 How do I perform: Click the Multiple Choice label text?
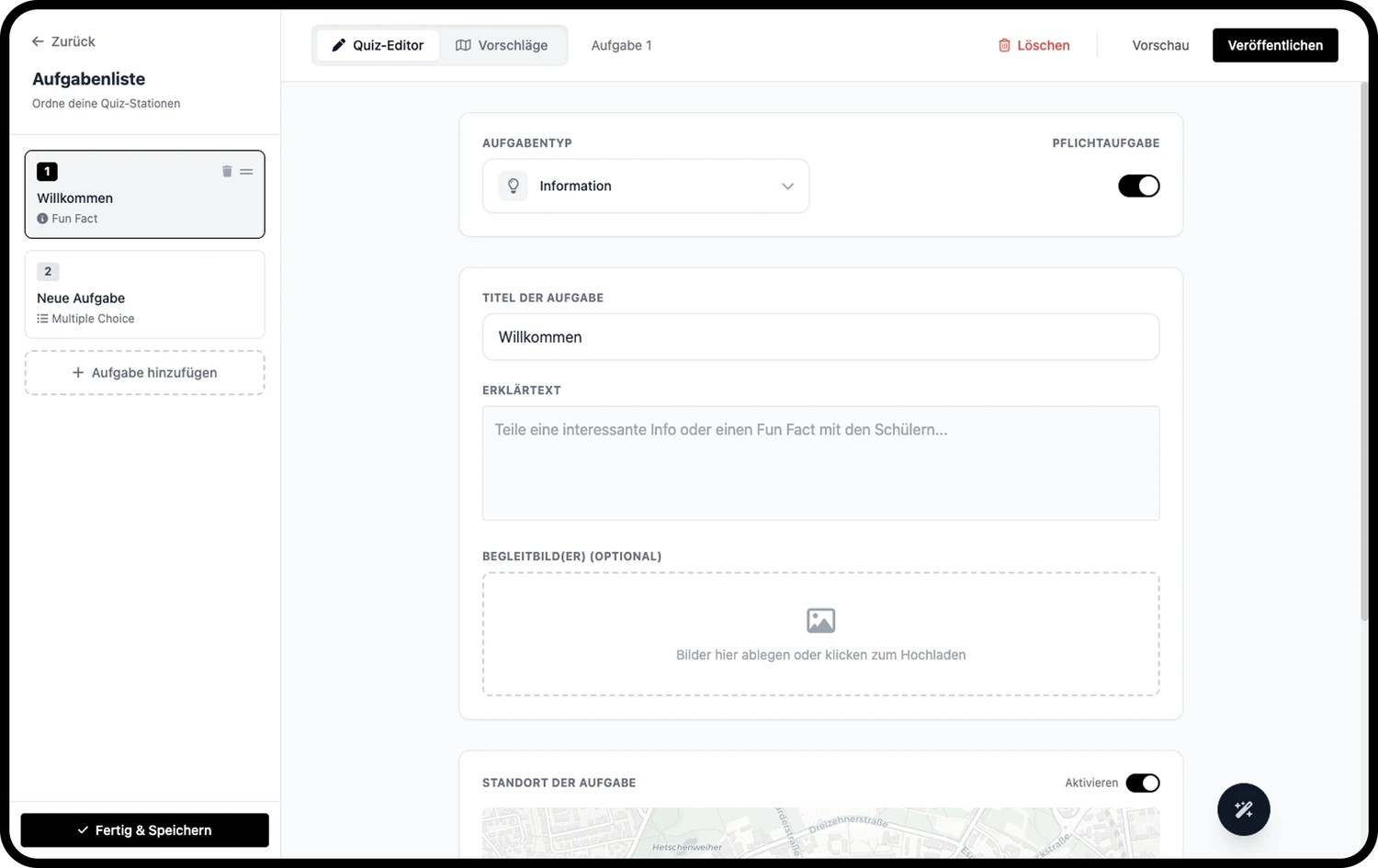point(93,319)
